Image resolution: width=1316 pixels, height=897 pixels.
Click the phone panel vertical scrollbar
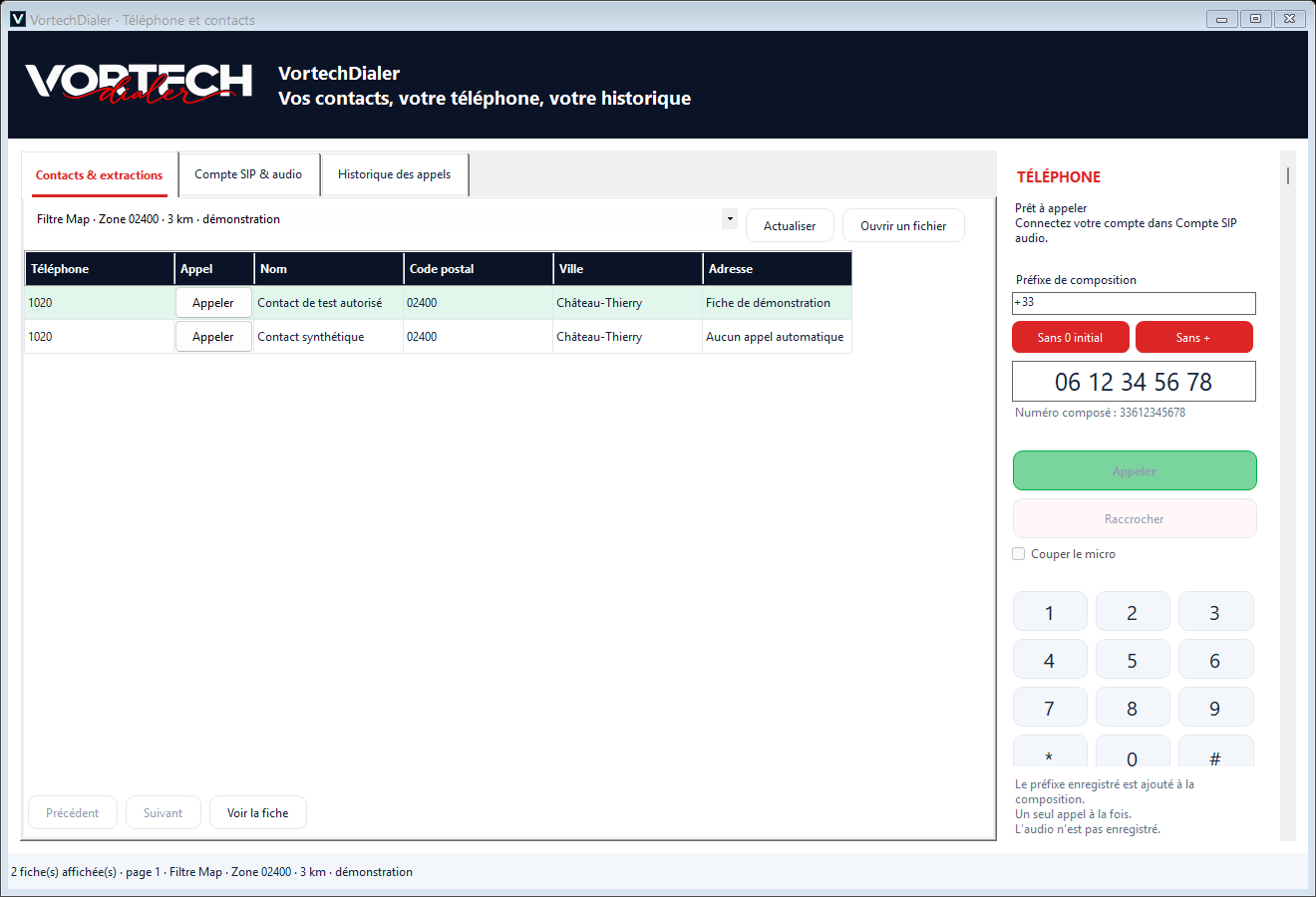pyautogui.click(x=1288, y=495)
